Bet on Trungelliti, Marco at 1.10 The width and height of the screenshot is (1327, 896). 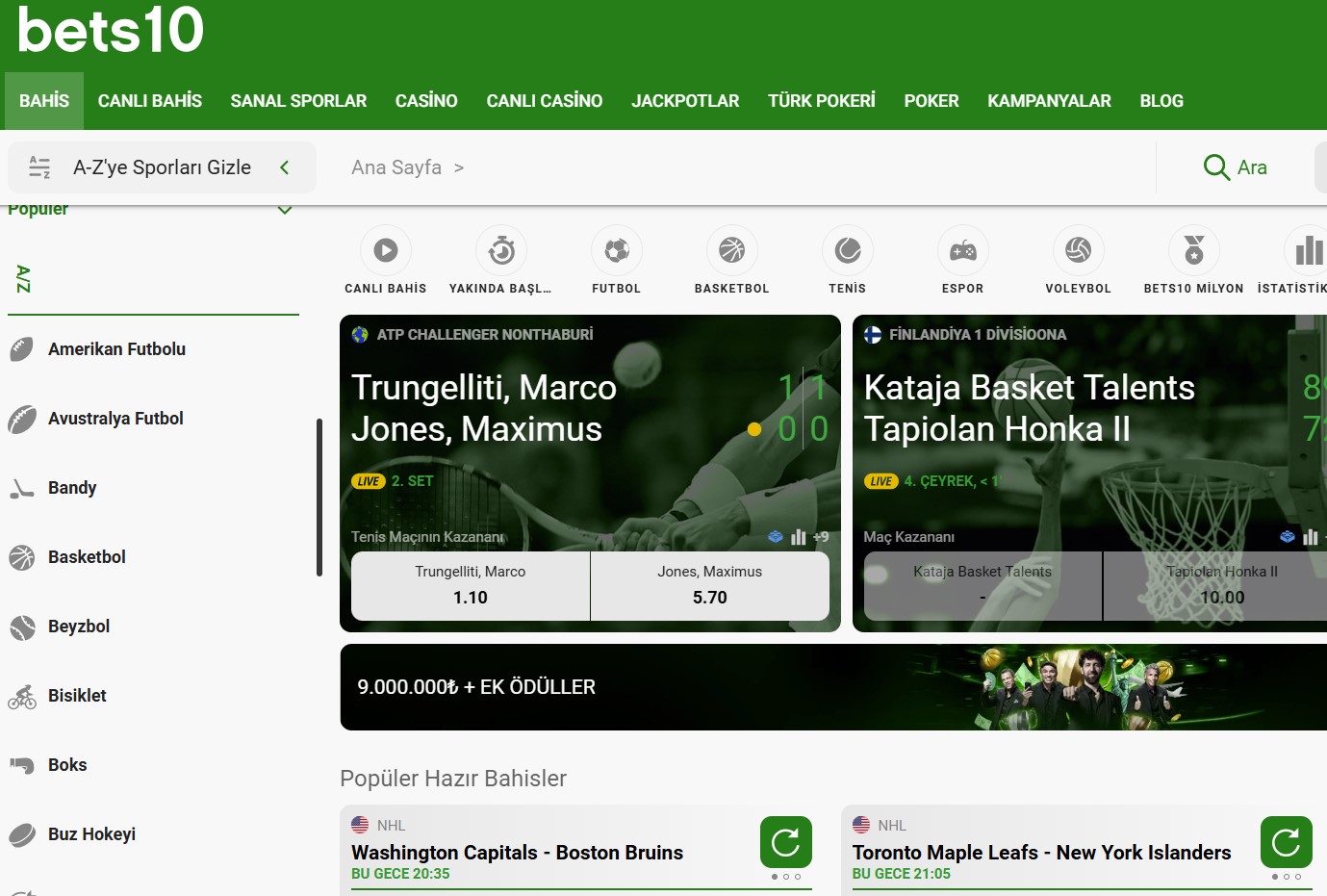pos(471,586)
